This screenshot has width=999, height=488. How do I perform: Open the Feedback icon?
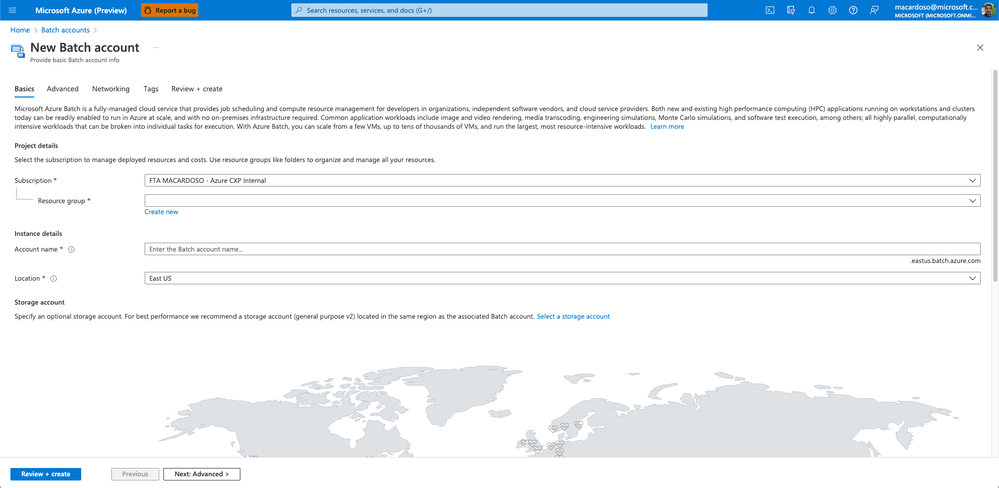pyautogui.click(x=873, y=10)
